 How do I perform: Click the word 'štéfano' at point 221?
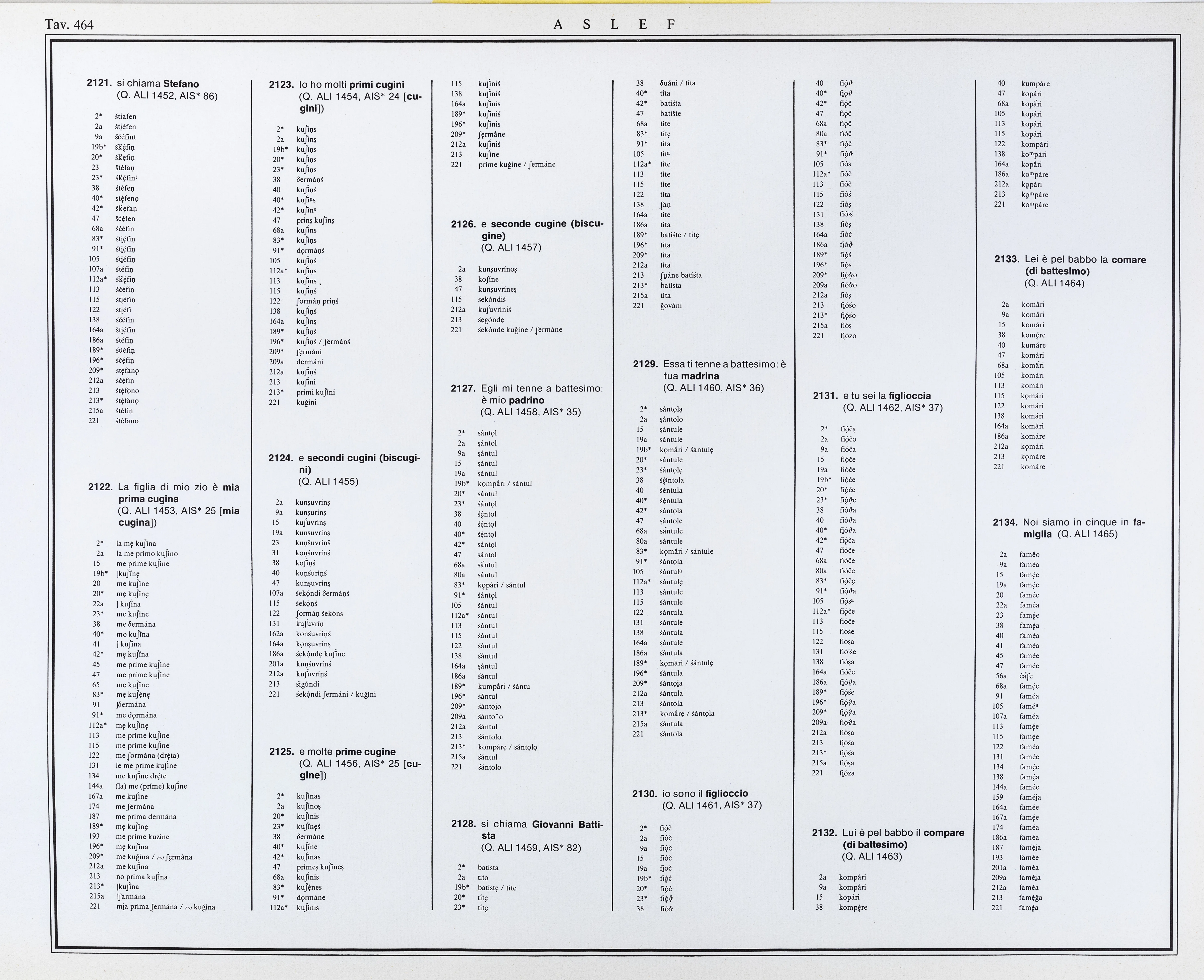coord(127,421)
